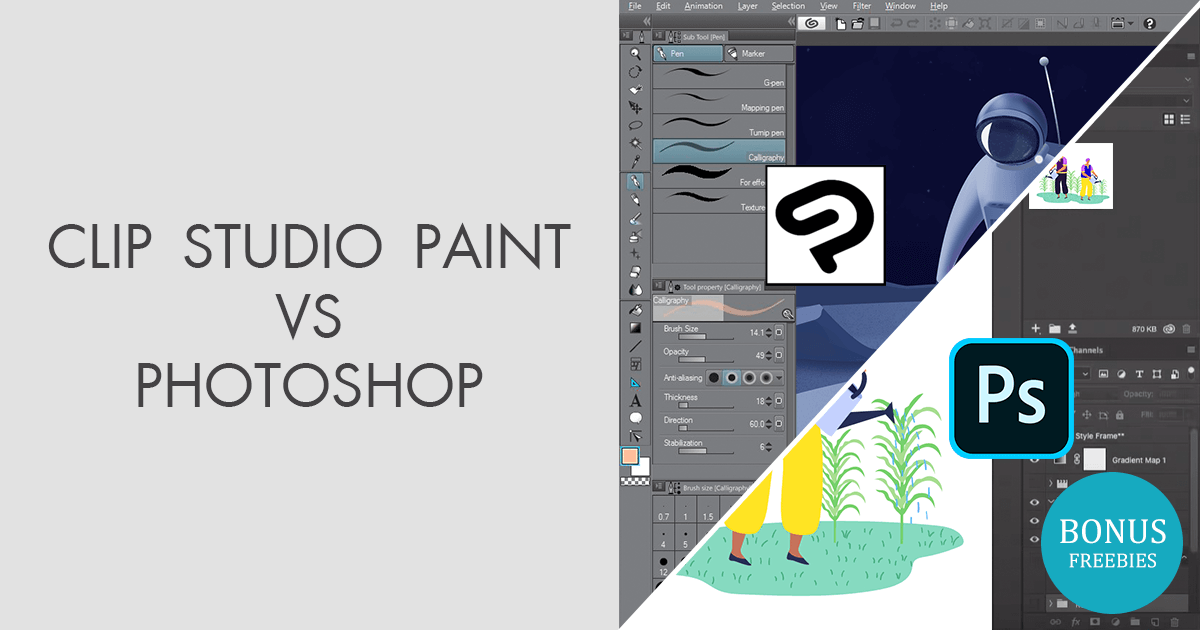Switch to the Marker sub tool tab
This screenshot has height=630, width=1200.
click(758, 54)
